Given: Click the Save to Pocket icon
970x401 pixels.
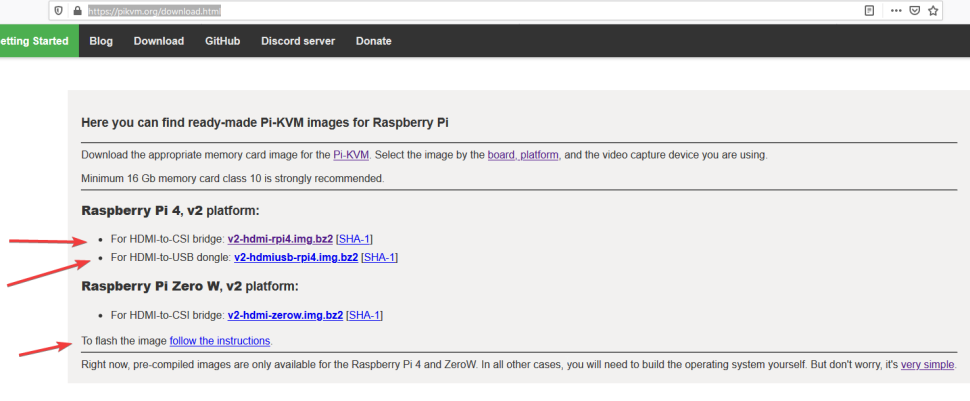Looking at the screenshot, I should pyautogui.click(x=914, y=11).
